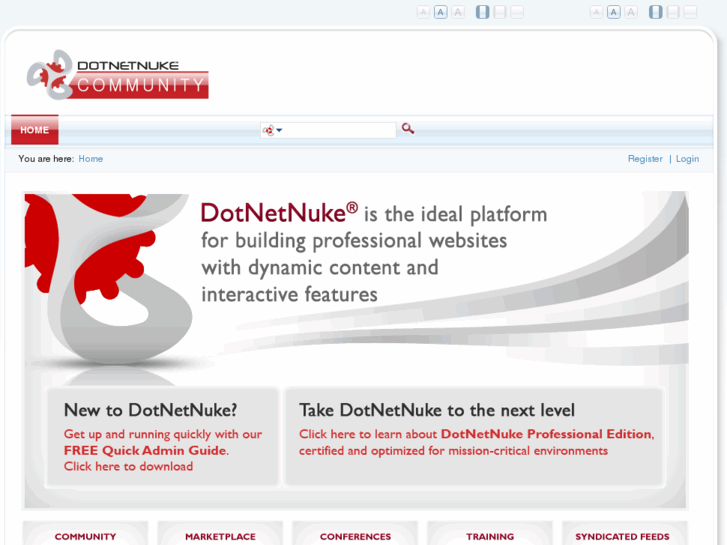This screenshot has height=545, width=727.
Task: Choose full page width in right icon group
Action: [690, 12]
